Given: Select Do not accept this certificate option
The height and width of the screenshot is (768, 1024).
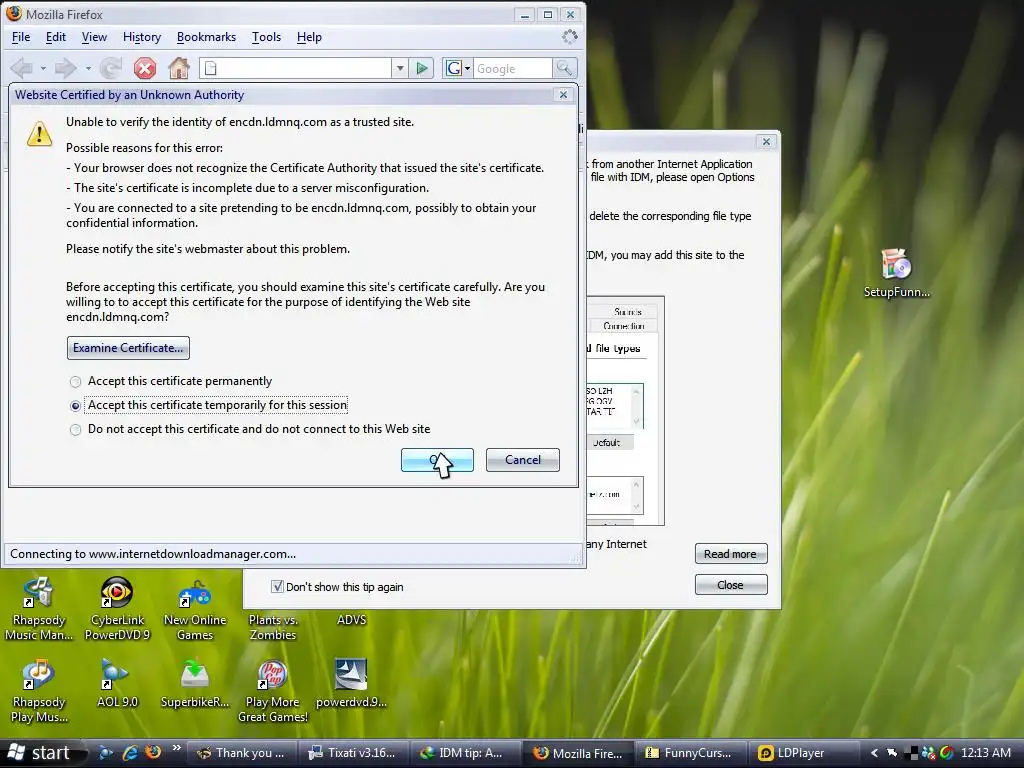Looking at the screenshot, I should tap(250, 429).
